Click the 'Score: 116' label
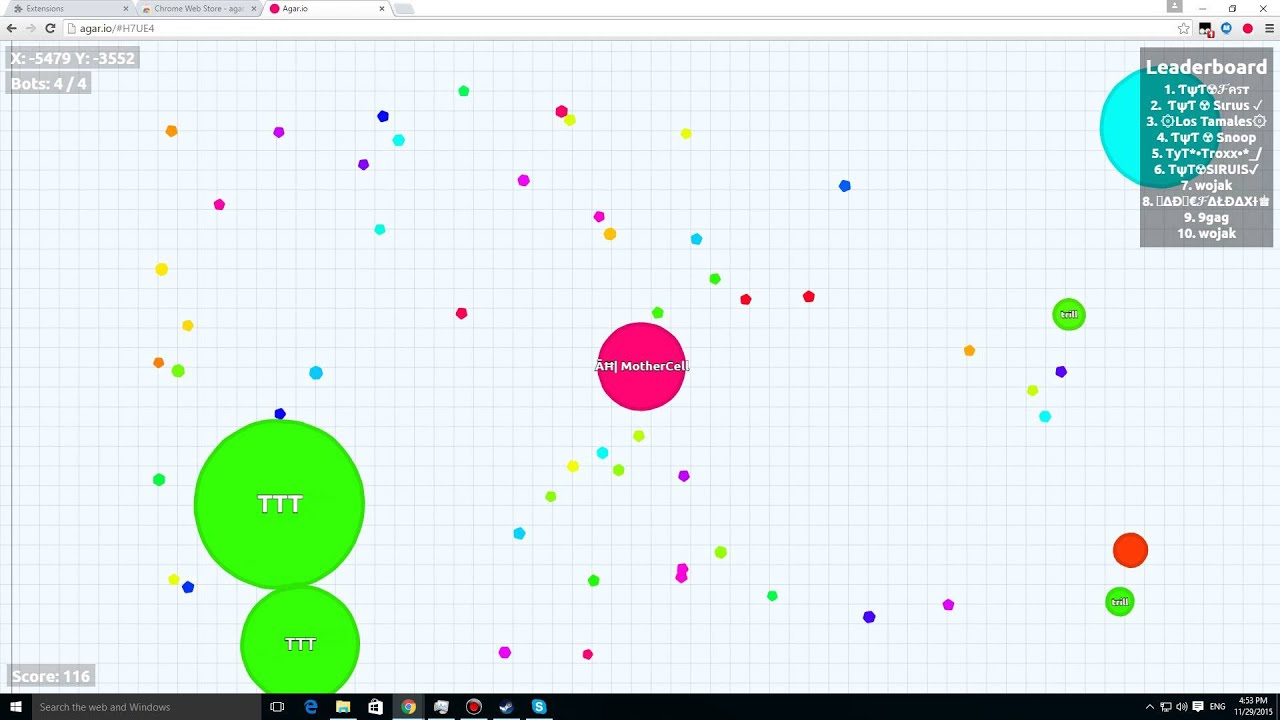Image resolution: width=1280 pixels, height=720 pixels. point(51,676)
